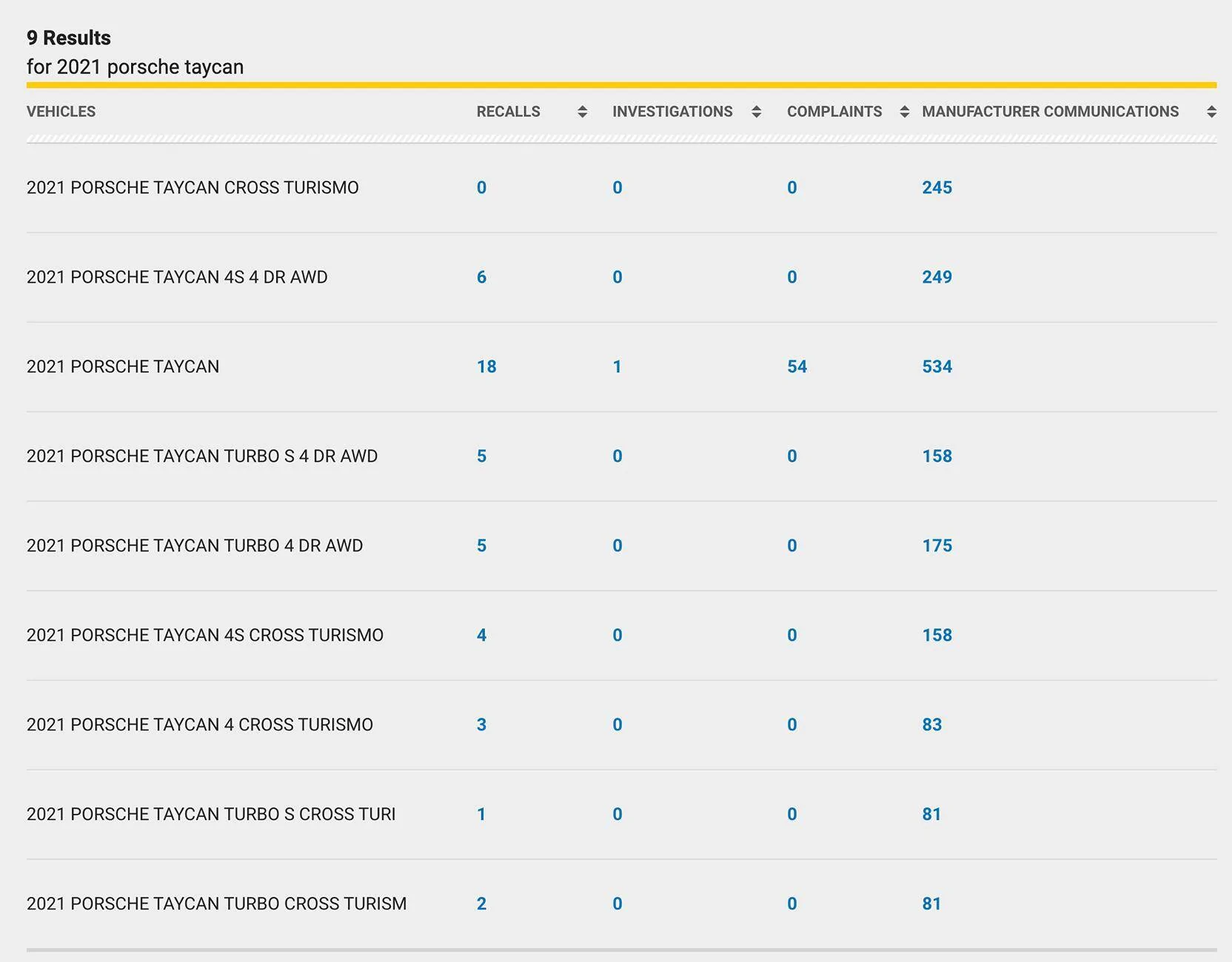Open complaints for Taycan Turbo 4 DR AWD
Screen dimensions: 1232x962
(x=792, y=546)
